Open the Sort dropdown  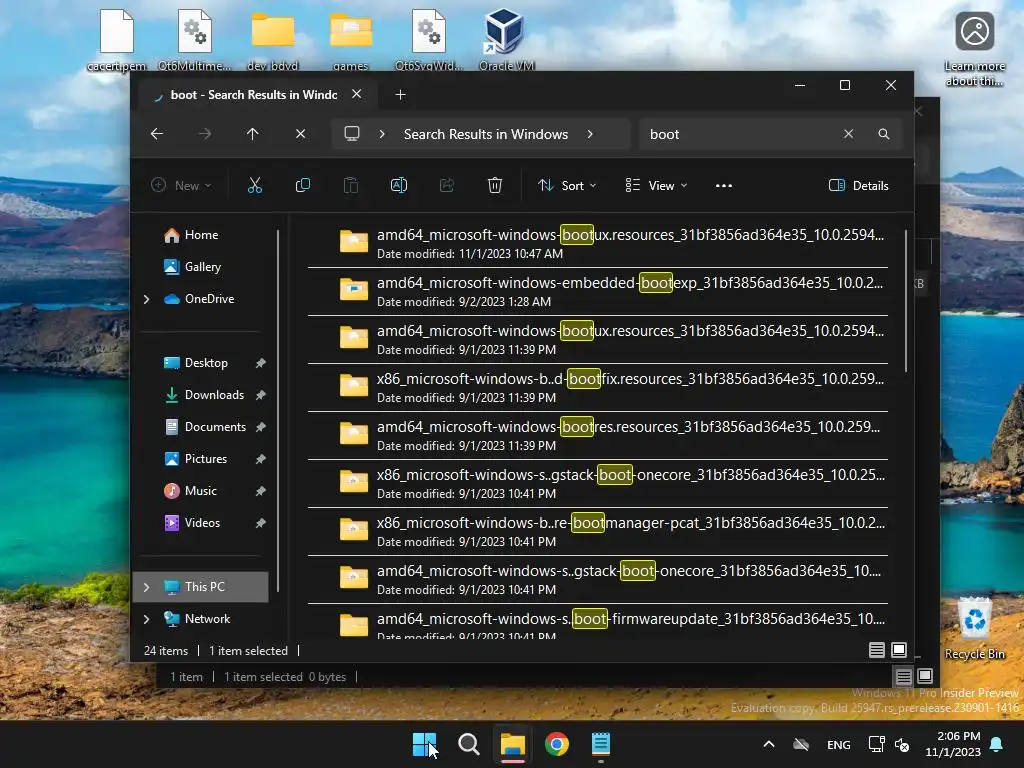[x=567, y=185]
